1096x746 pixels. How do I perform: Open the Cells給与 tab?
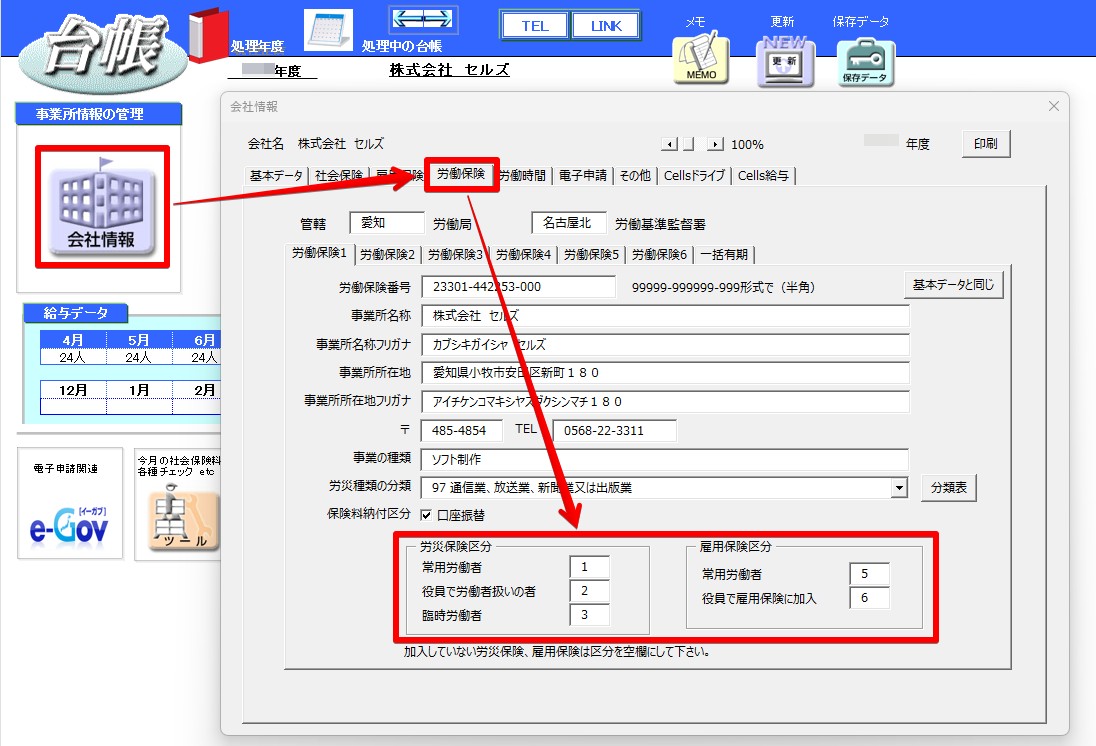pyautogui.click(x=763, y=175)
